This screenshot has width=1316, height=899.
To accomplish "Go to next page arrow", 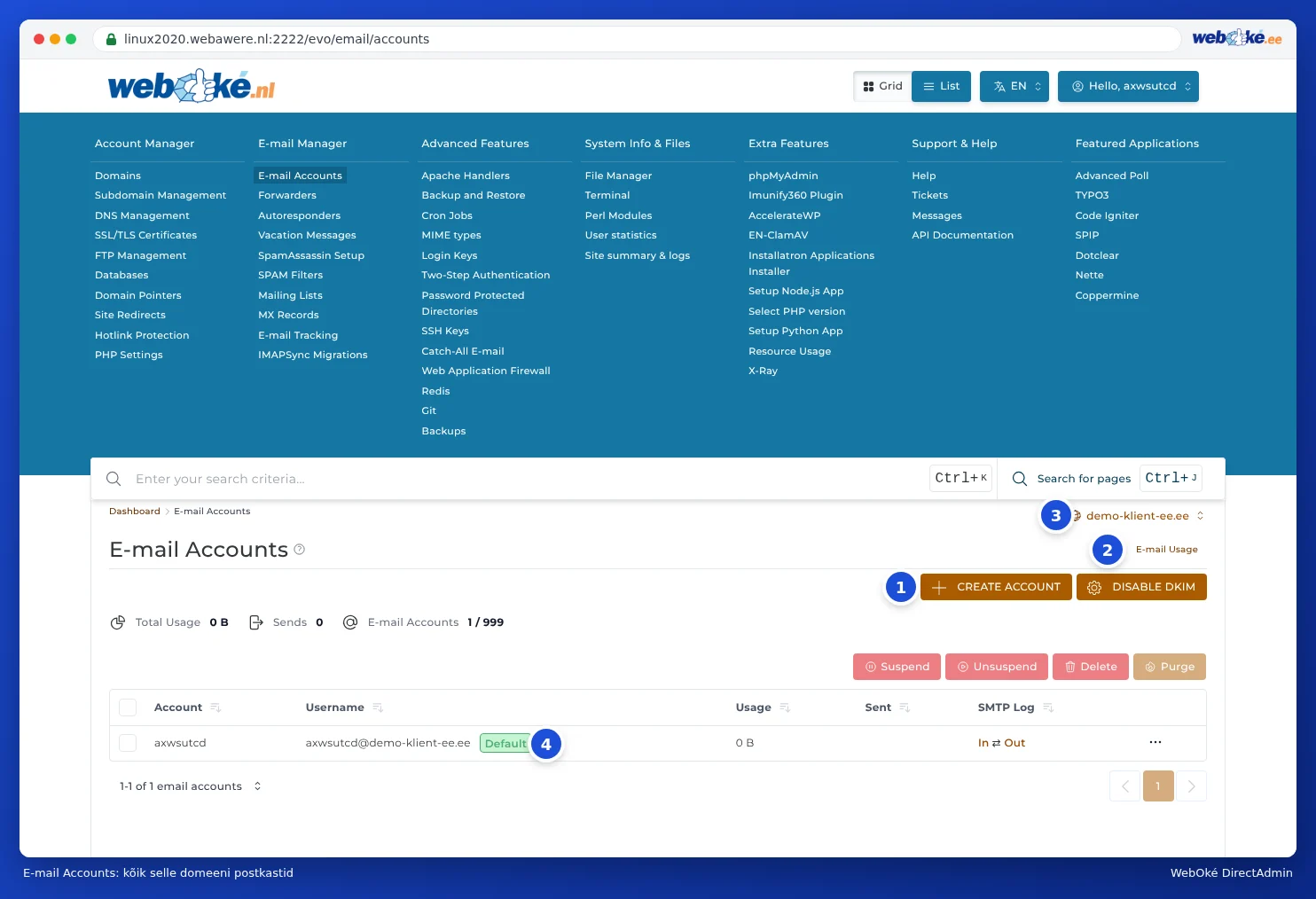I will tap(1192, 786).
